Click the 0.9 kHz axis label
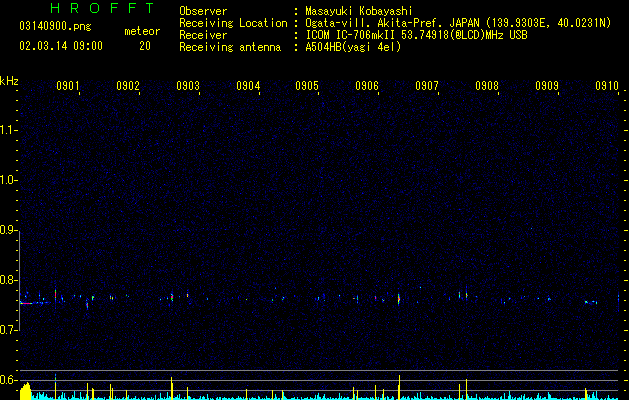This screenshot has height=400, width=629. pos(9,230)
